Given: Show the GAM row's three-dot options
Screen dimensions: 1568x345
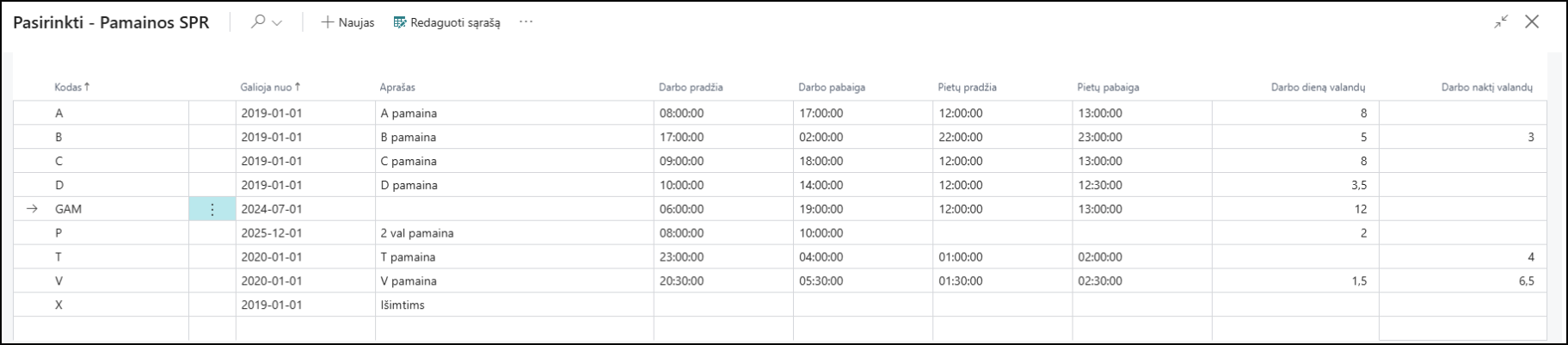Looking at the screenshot, I should click(212, 209).
